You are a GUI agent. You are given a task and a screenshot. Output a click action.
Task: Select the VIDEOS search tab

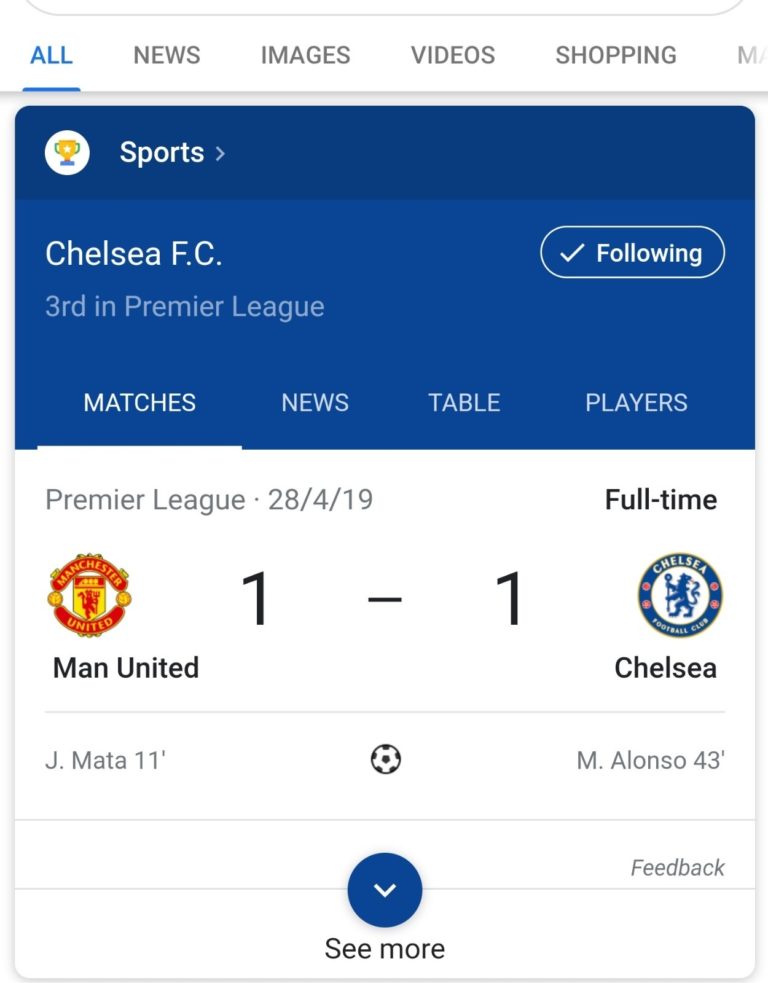click(x=453, y=55)
